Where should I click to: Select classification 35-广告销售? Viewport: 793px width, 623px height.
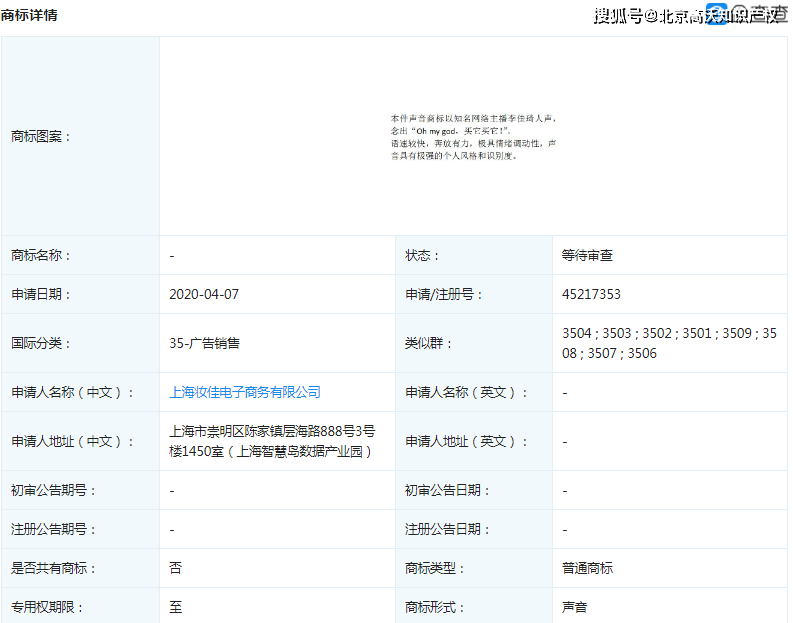(204, 343)
